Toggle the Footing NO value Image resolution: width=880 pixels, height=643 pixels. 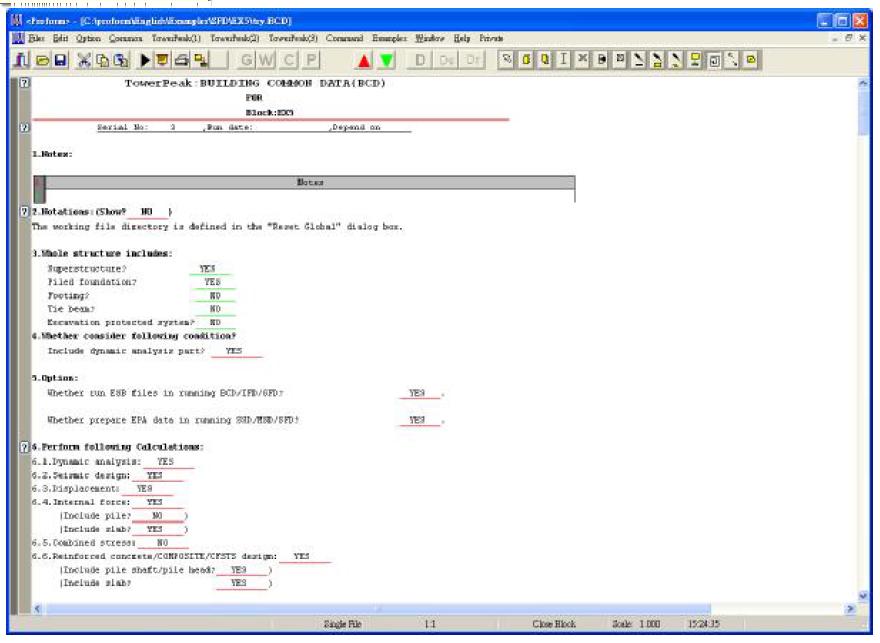click(215, 296)
